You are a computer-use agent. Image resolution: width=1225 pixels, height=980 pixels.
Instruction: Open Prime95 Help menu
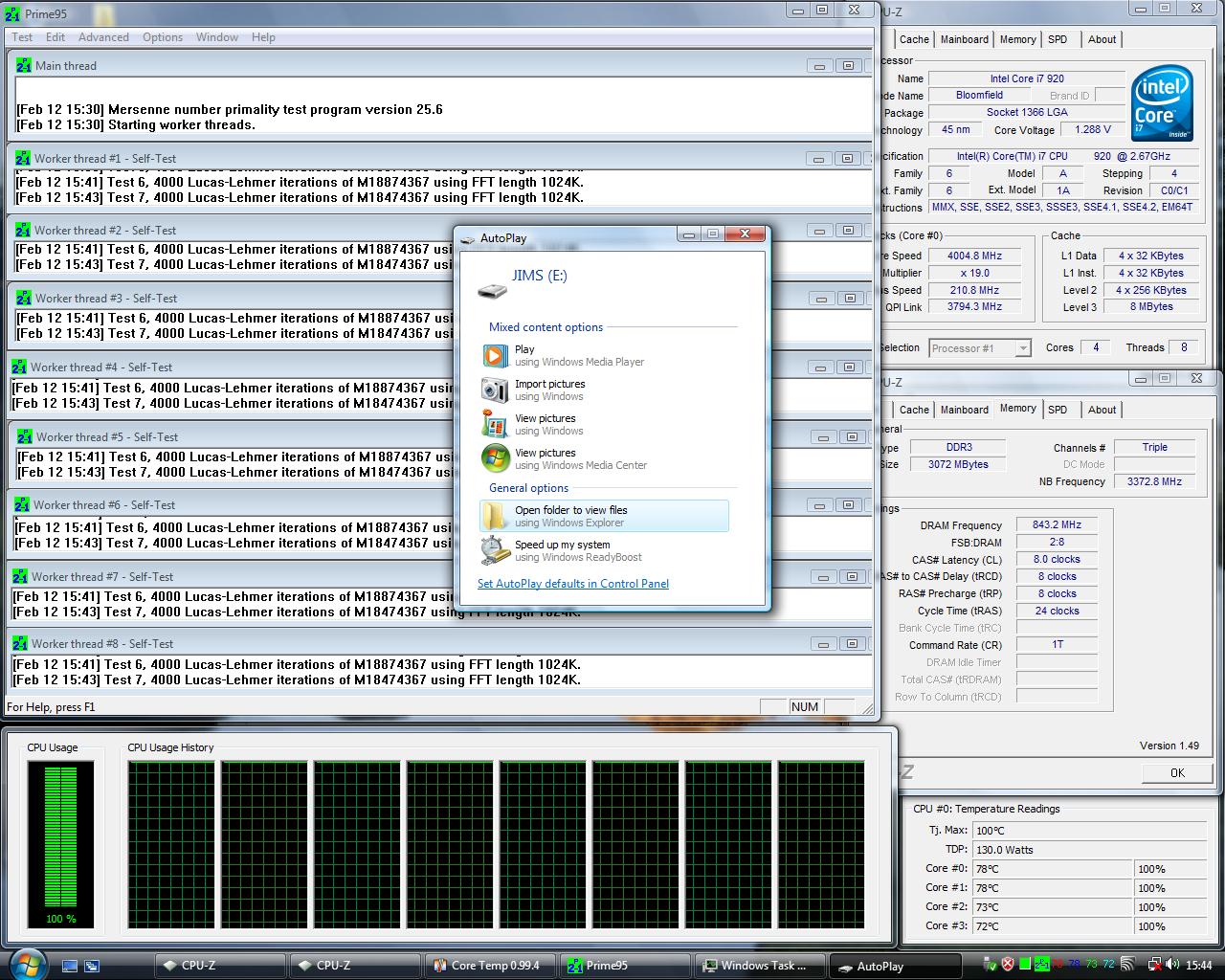point(263,37)
